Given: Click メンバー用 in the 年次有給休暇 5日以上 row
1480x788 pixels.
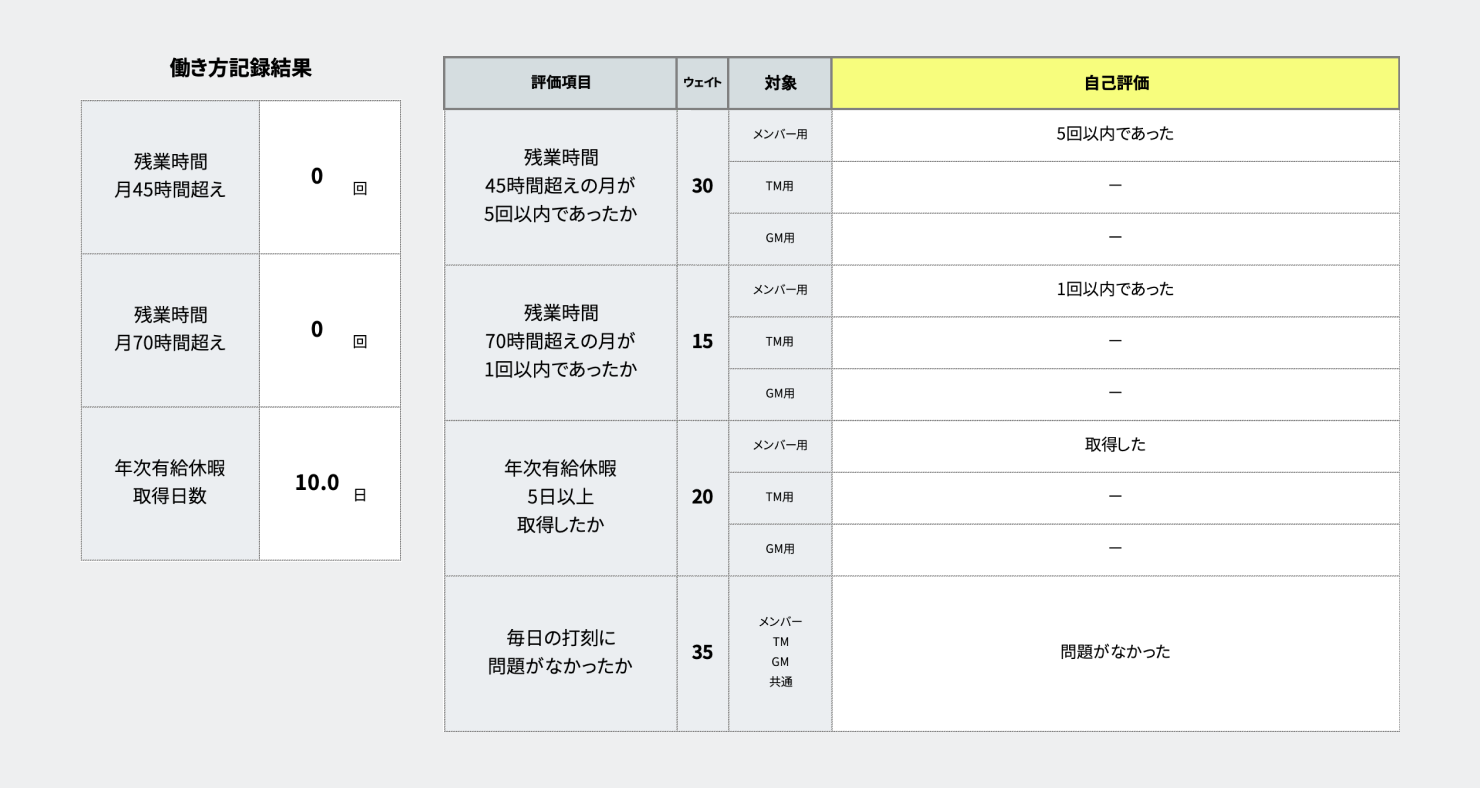Looking at the screenshot, I should click(780, 446).
